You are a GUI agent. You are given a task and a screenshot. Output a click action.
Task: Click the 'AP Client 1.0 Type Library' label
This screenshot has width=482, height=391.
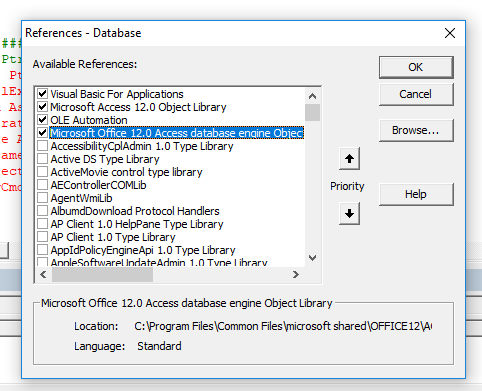pos(113,237)
